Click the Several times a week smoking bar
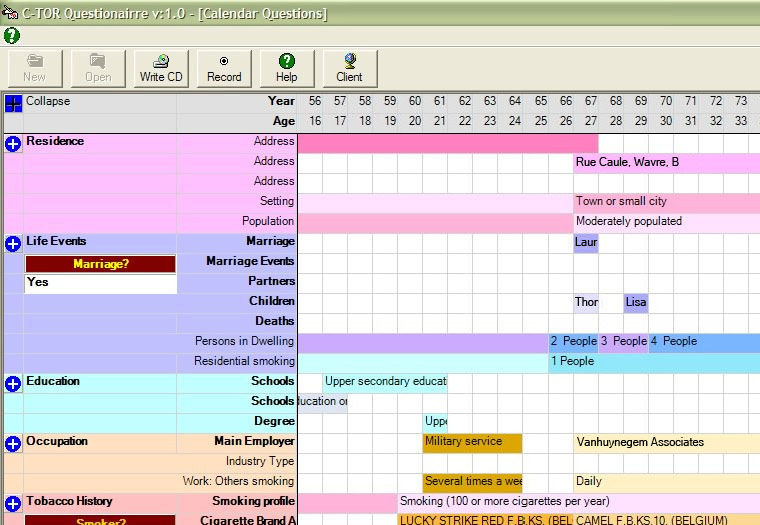760x525 pixels. (x=473, y=483)
